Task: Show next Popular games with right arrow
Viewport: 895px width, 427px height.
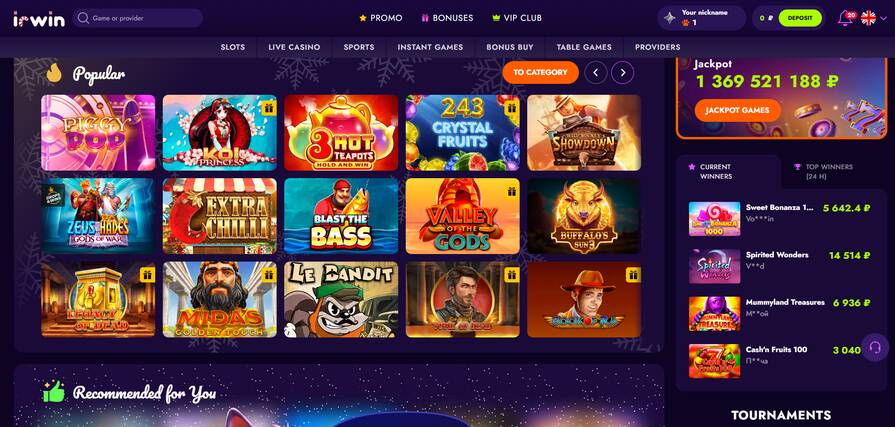Action: click(623, 72)
